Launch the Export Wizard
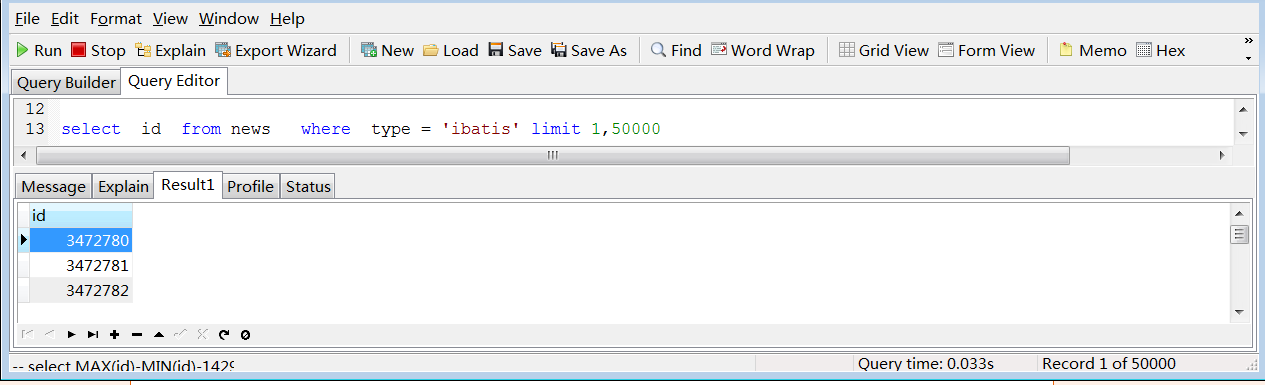The height and width of the screenshot is (385, 1265). pyautogui.click(x=276, y=50)
